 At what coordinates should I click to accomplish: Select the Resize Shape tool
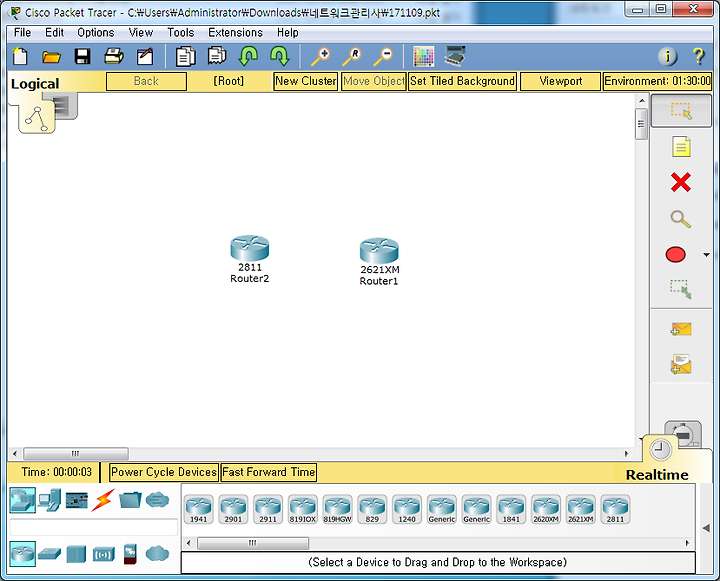[x=681, y=289]
